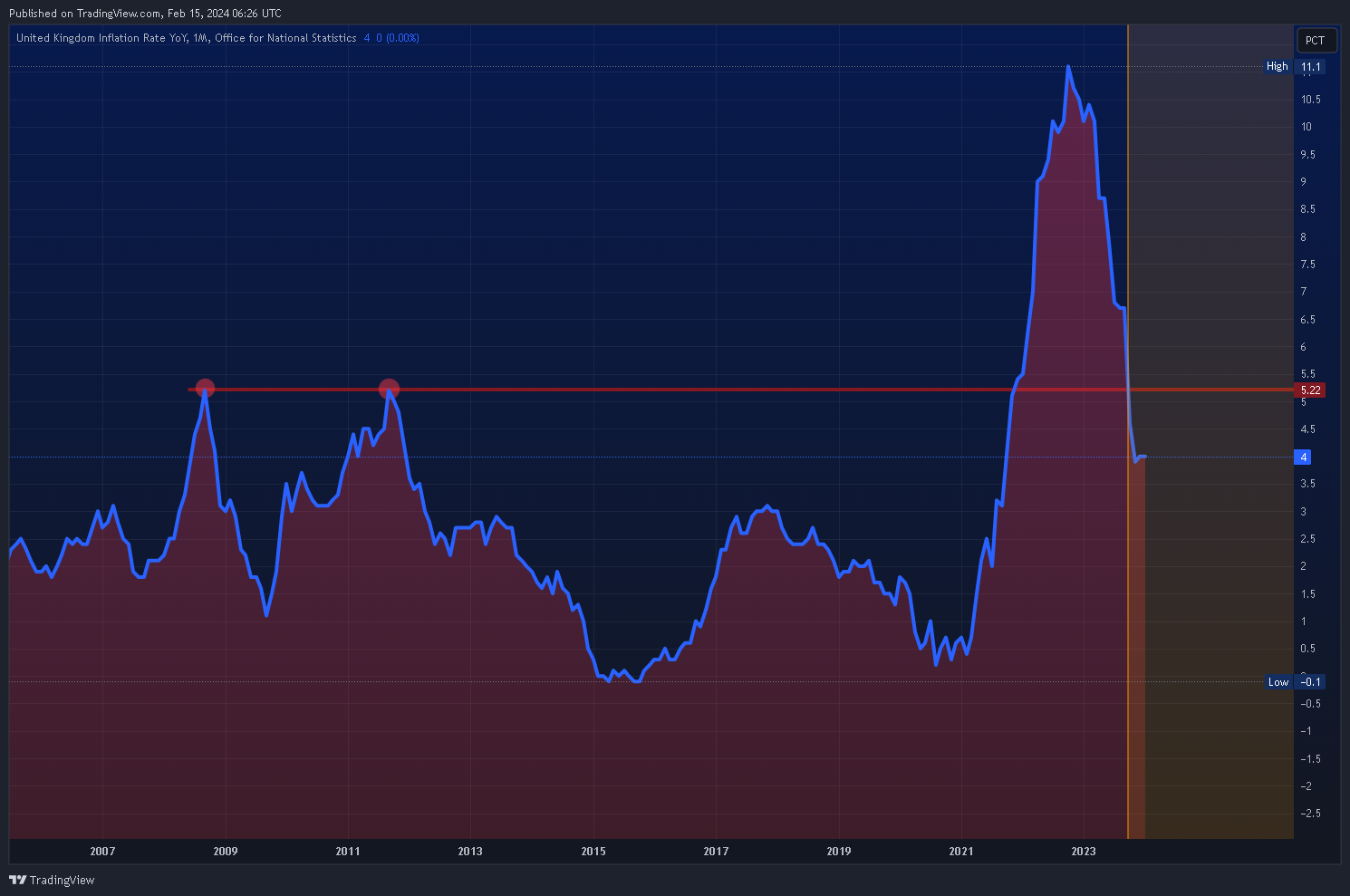Click the TradingView logo at bottom left
The image size is (1350, 896).
[52, 880]
